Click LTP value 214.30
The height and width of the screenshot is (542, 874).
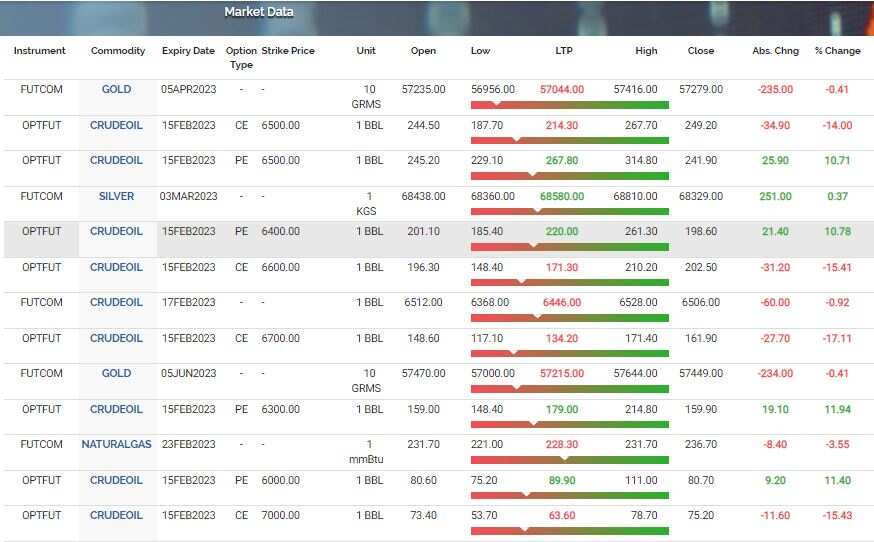pos(562,125)
